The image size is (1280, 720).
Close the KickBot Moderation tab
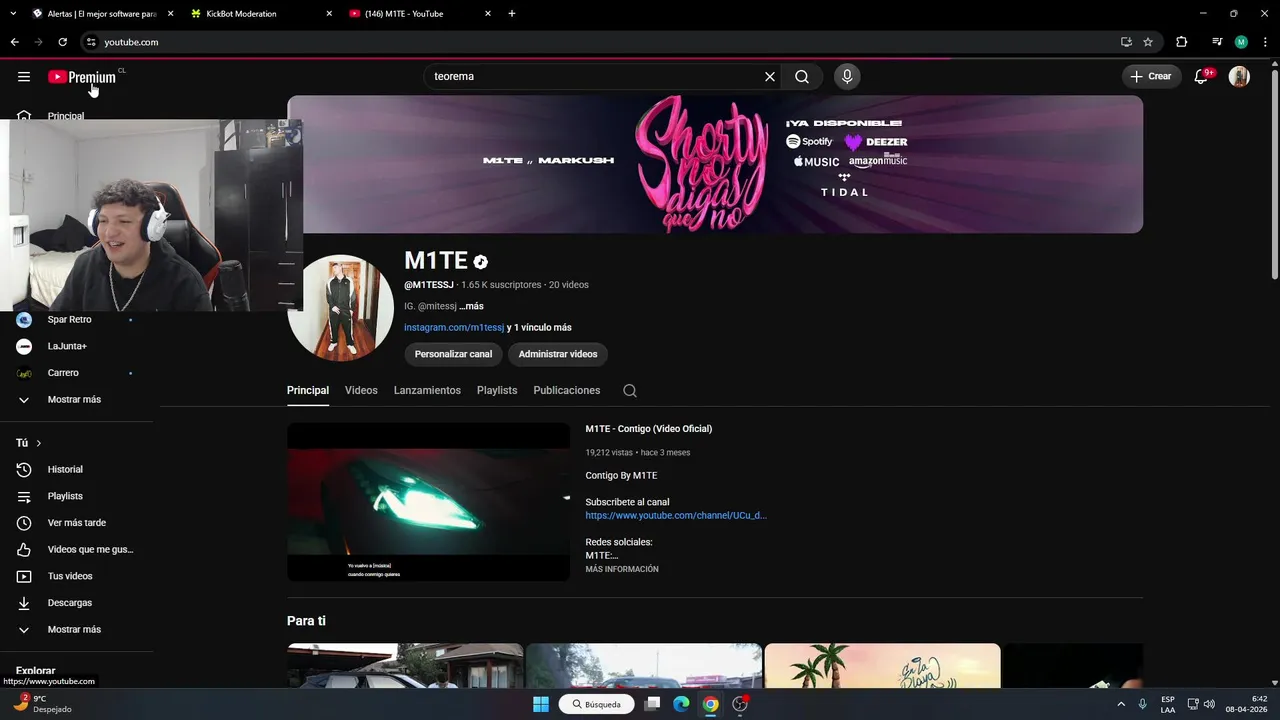[x=329, y=14]
